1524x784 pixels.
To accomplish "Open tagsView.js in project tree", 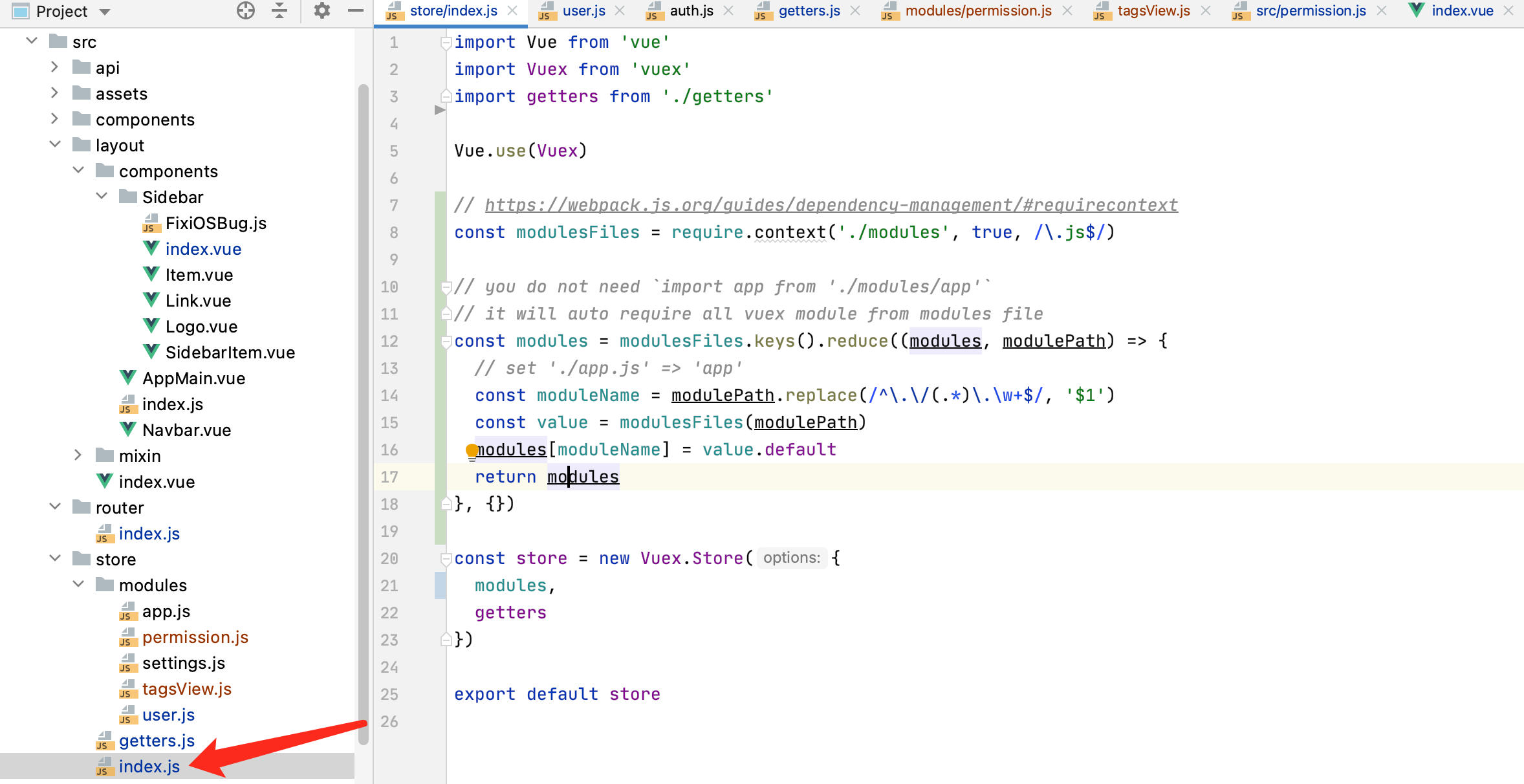I will point(186,689).
